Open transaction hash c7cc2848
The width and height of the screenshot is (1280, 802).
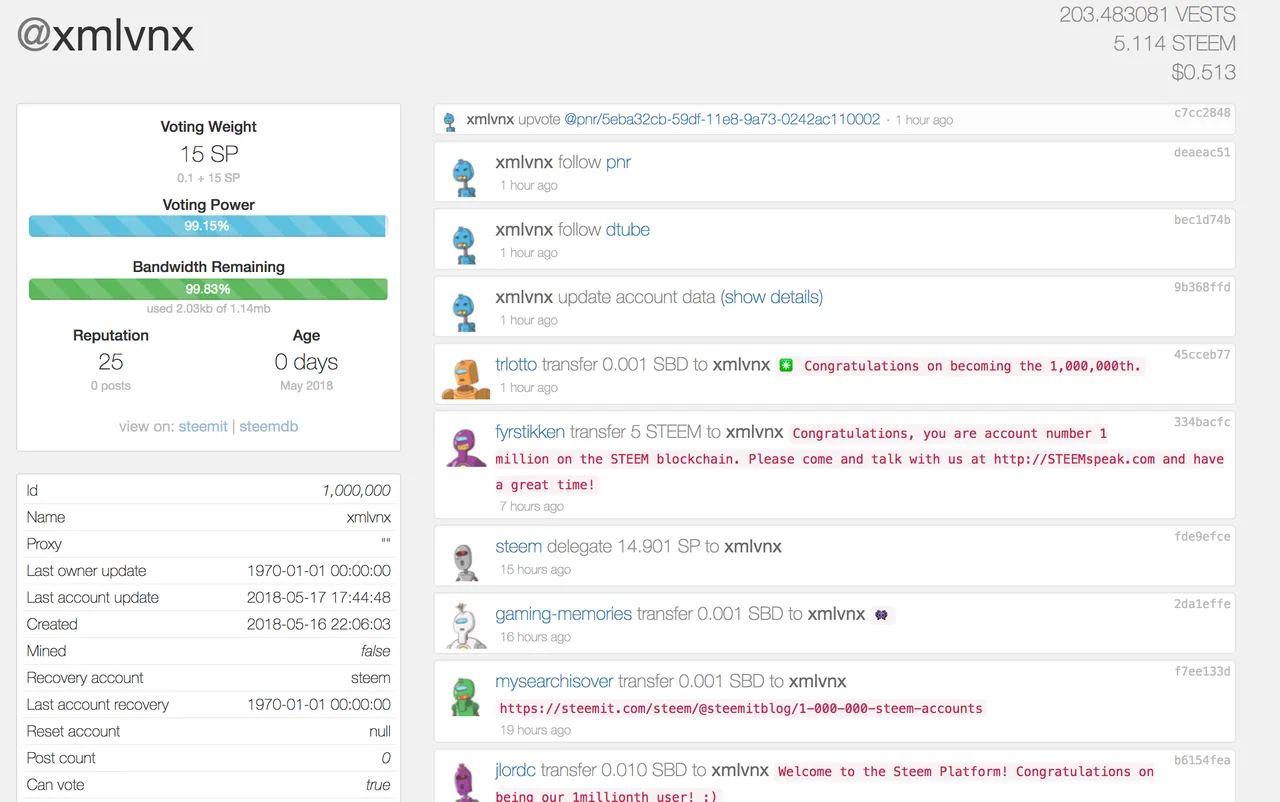tap(1202, 113)
